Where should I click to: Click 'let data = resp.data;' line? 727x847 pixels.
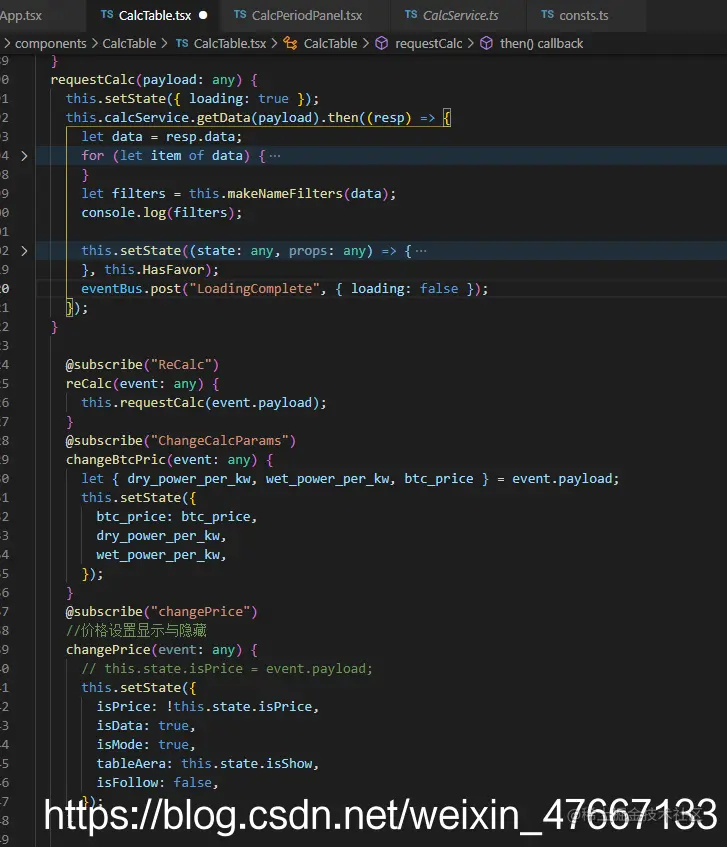tap(161, 137)
